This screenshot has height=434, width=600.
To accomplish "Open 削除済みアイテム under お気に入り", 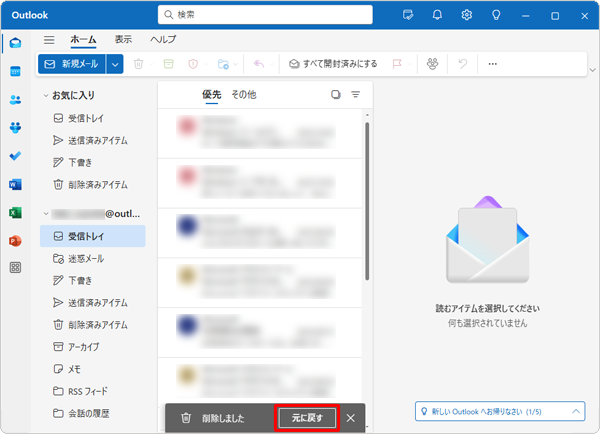I will [93, 185].
